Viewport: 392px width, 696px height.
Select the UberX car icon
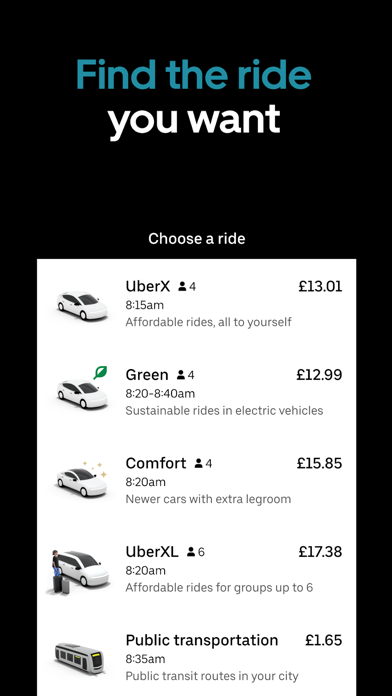coord(83,305)
